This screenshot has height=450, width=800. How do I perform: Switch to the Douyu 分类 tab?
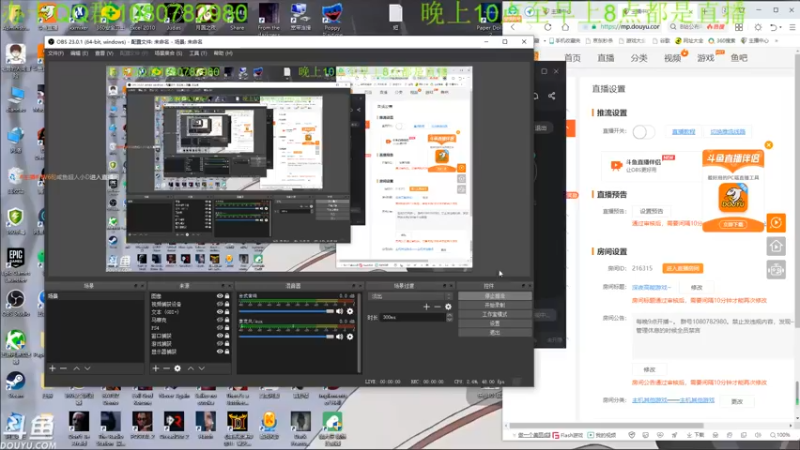(639, 58)
